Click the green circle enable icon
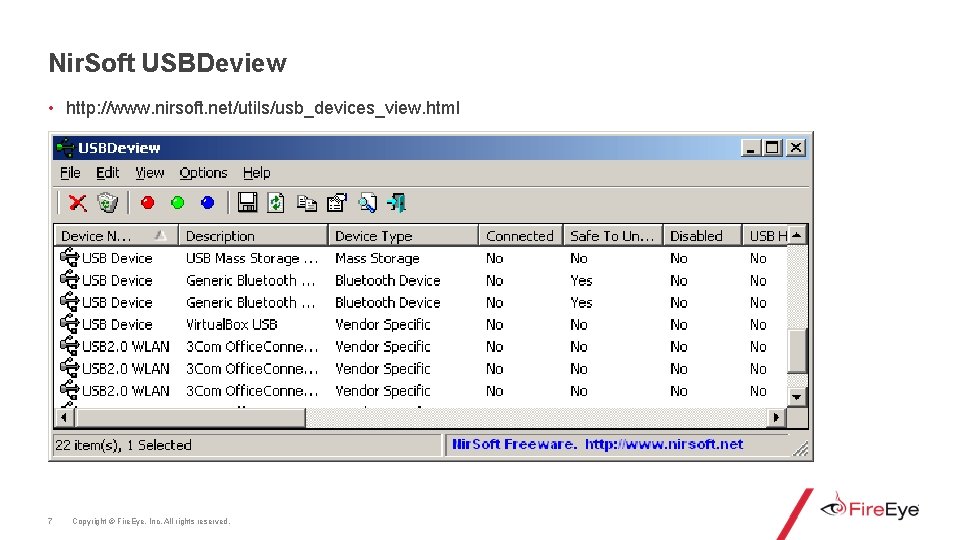Screen dimensions: 960x540 pyautogui.click(x=178, y=203)
